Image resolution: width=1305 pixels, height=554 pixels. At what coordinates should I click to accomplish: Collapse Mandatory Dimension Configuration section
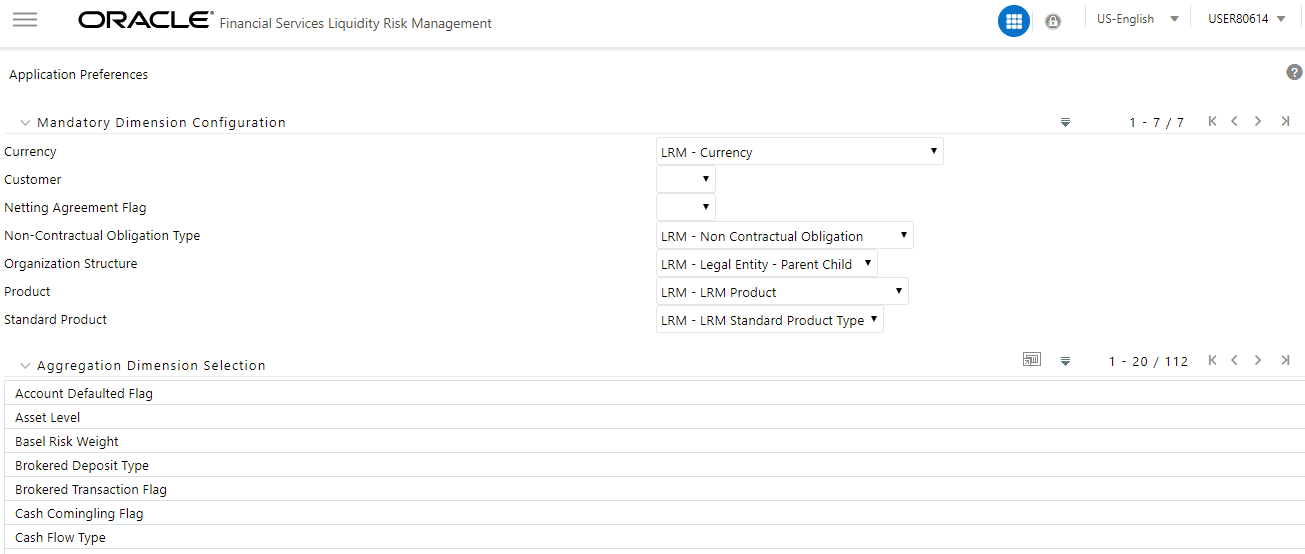(25, 123)
